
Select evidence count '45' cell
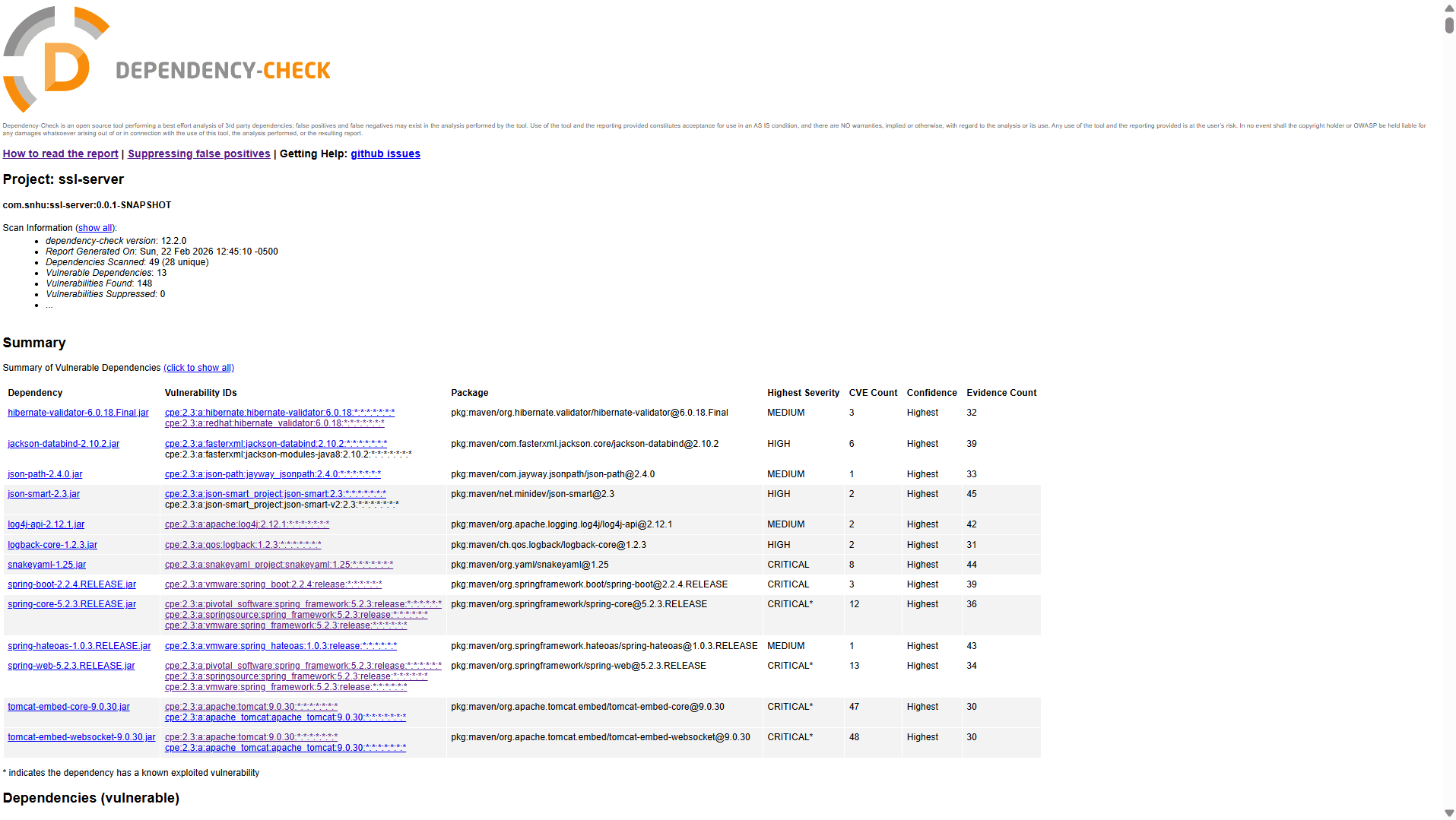[972, 494]
